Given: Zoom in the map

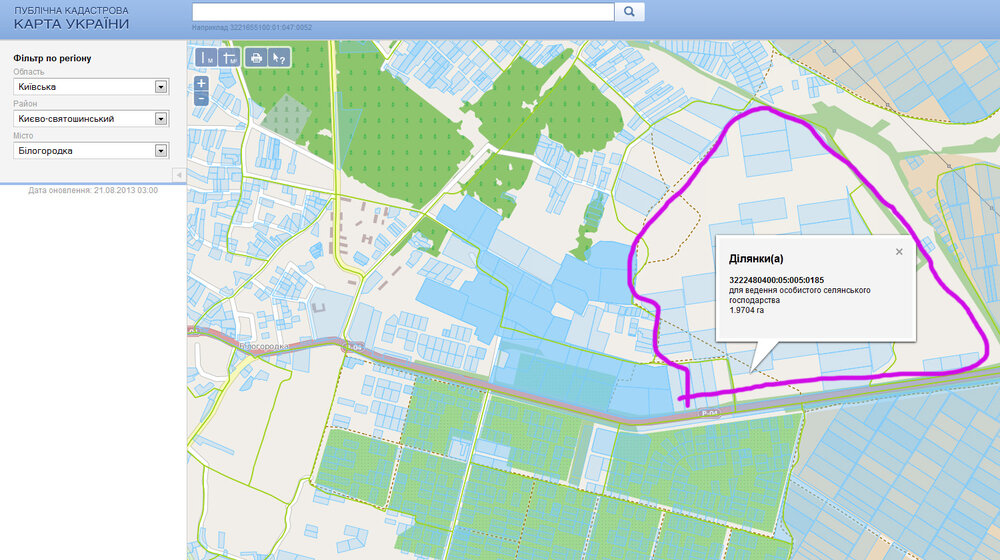Looking at the screenshot, I should [x=201, y=84].
